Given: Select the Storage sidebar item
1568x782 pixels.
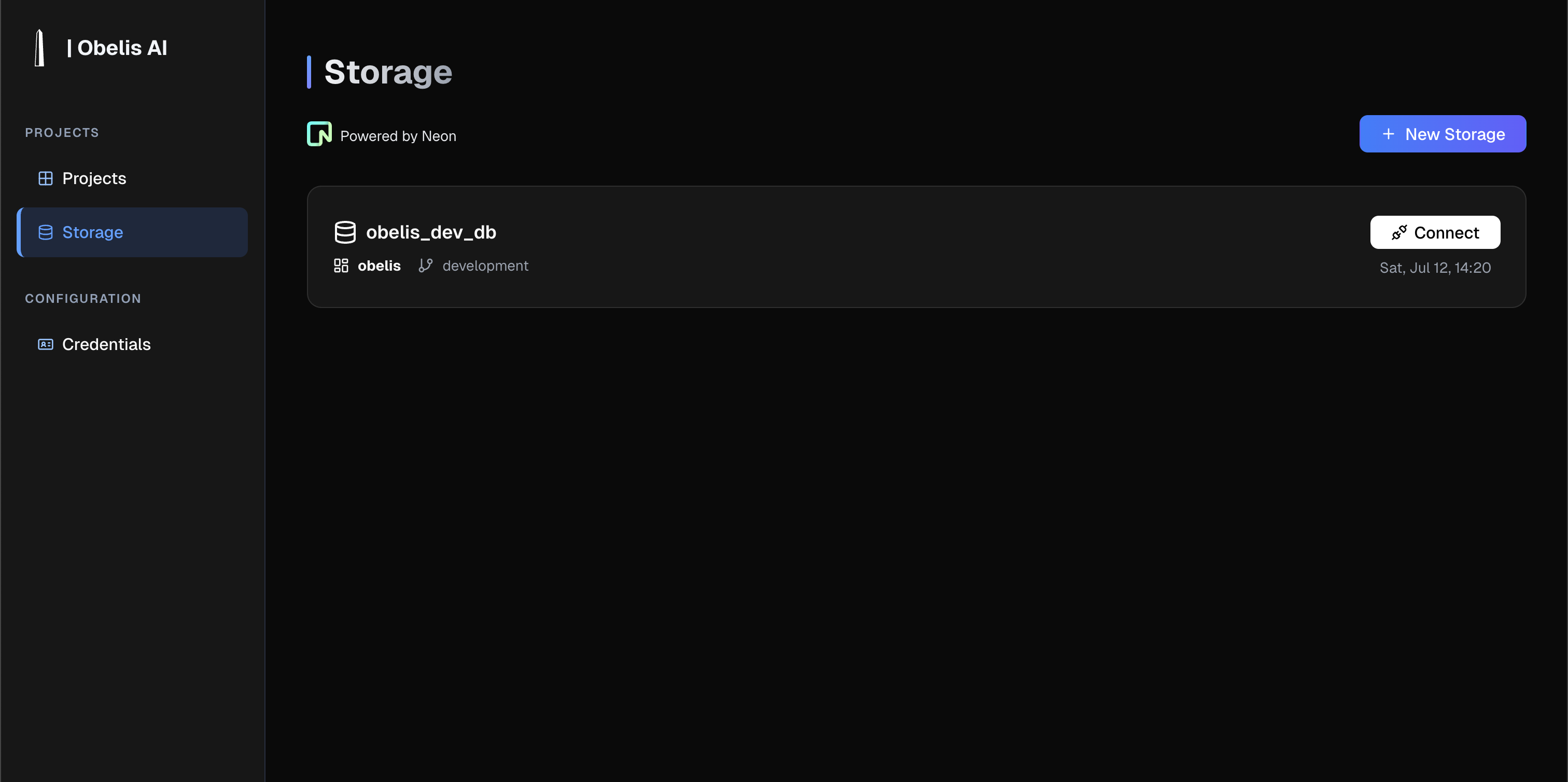Looking at the screenshot, I should [x=132, y=232].
